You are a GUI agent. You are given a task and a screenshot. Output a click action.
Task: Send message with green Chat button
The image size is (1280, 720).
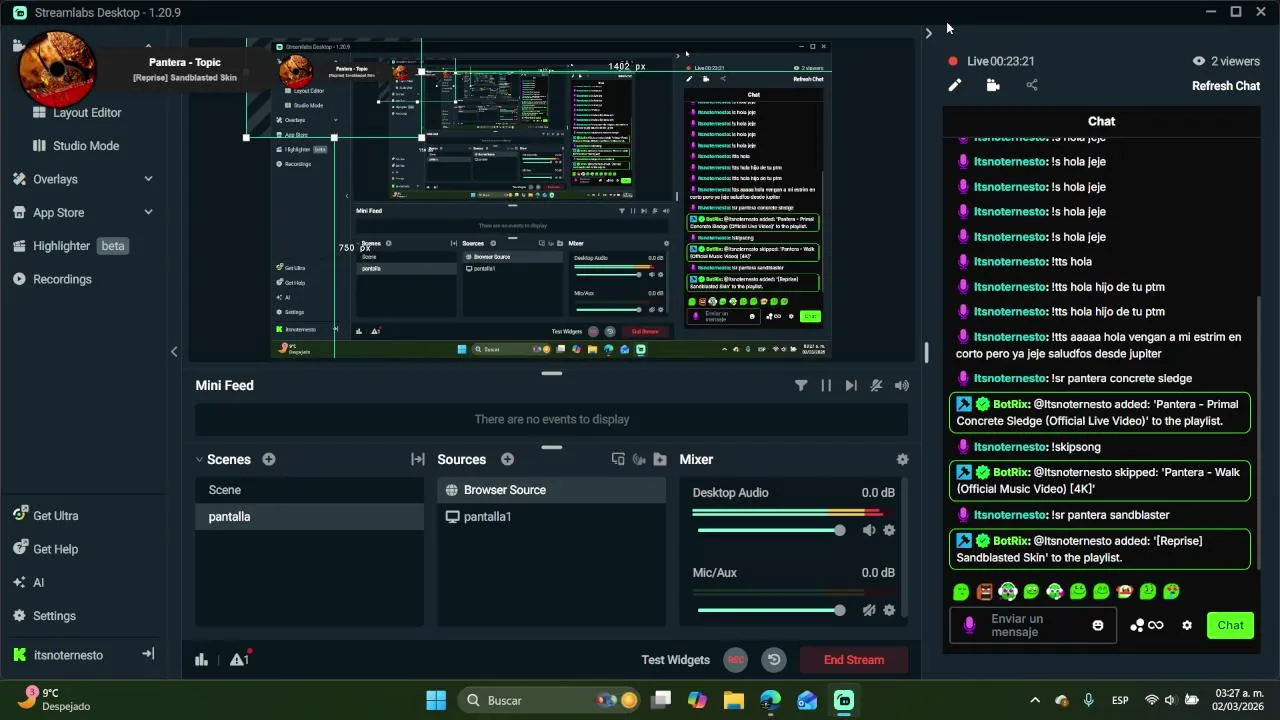click(x=1230, y=625)
